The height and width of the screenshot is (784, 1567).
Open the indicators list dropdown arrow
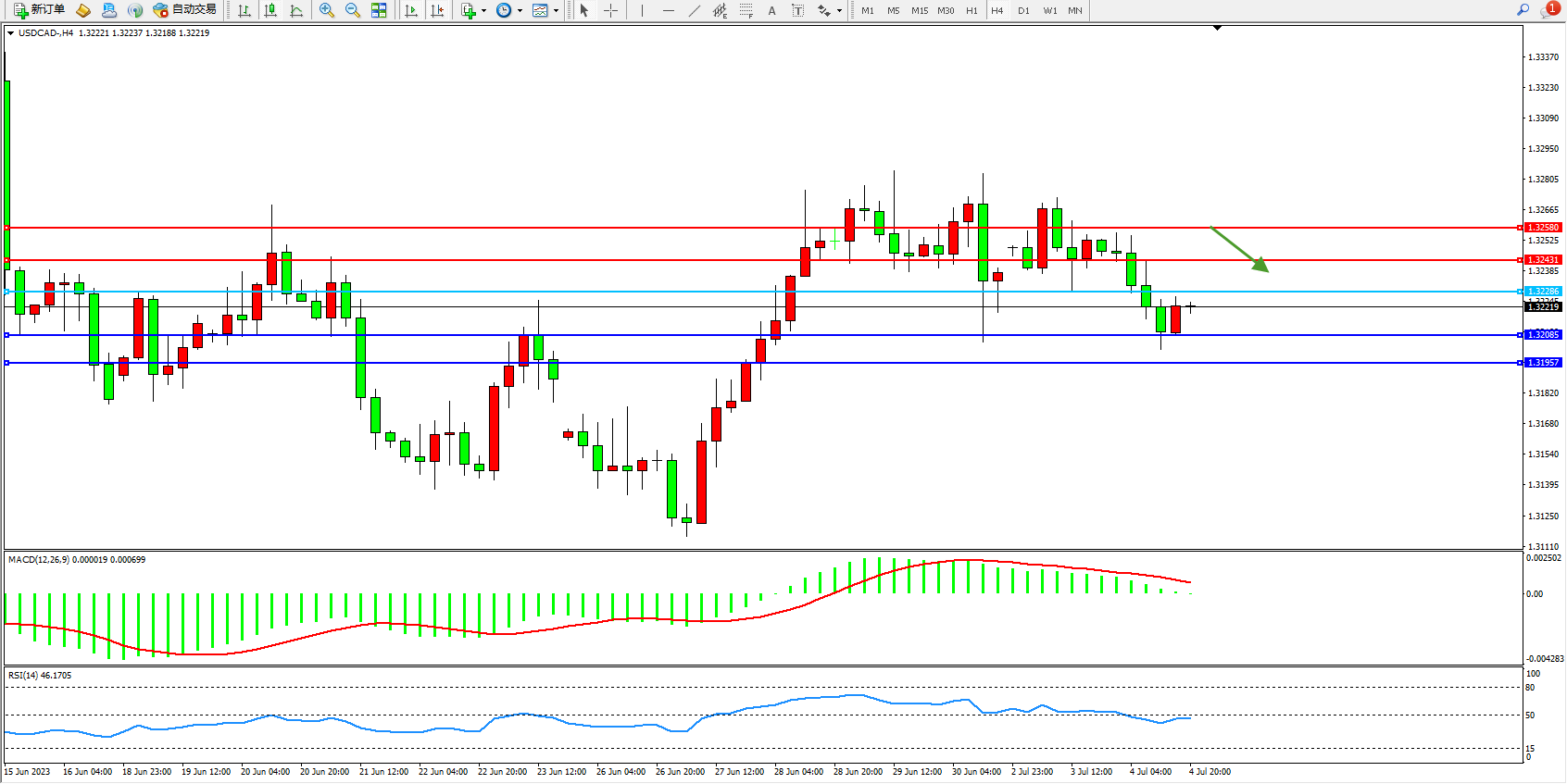tap(483, 11)
